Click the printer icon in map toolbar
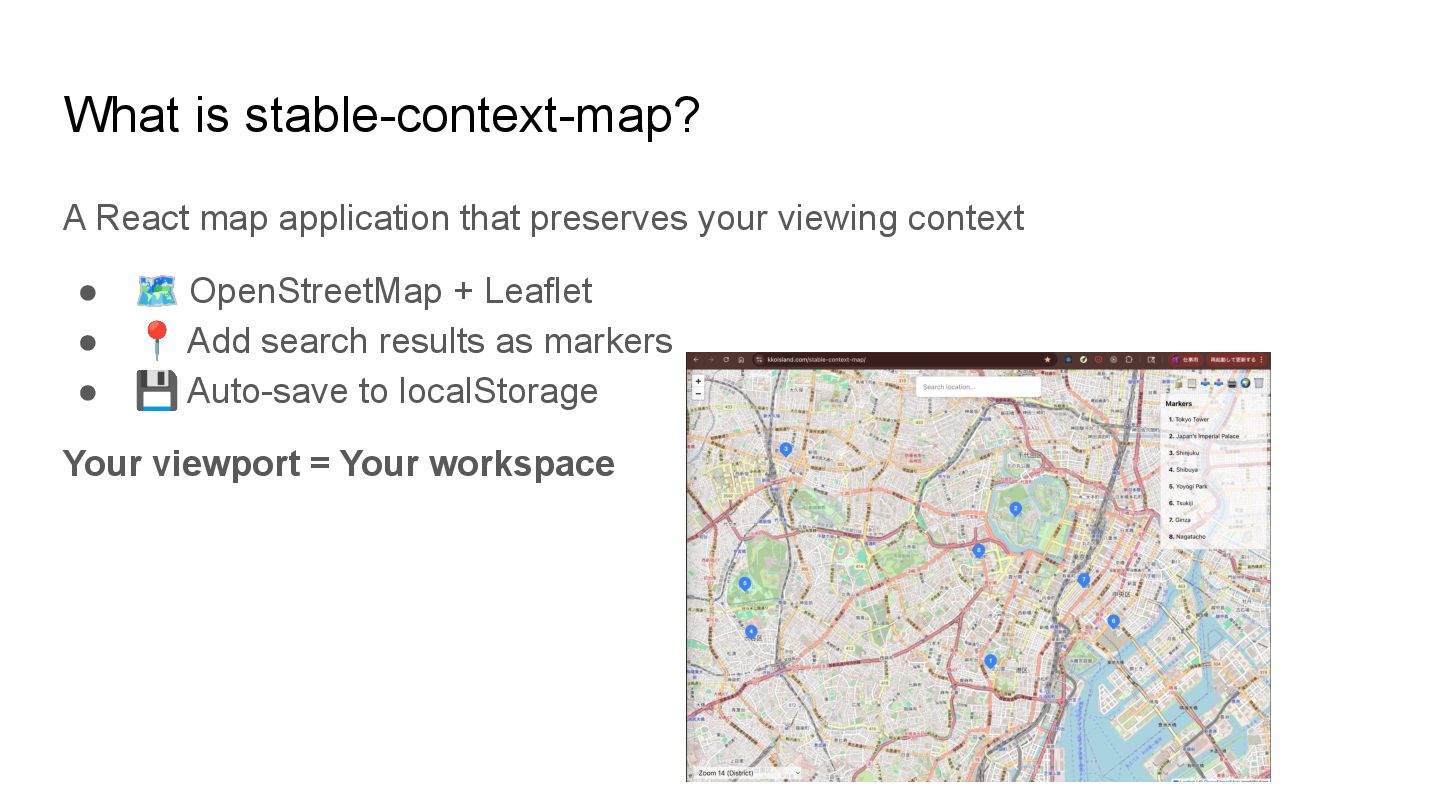Image resolution: width=1440 pixels, height=810 pixels. pos(1232,383)
